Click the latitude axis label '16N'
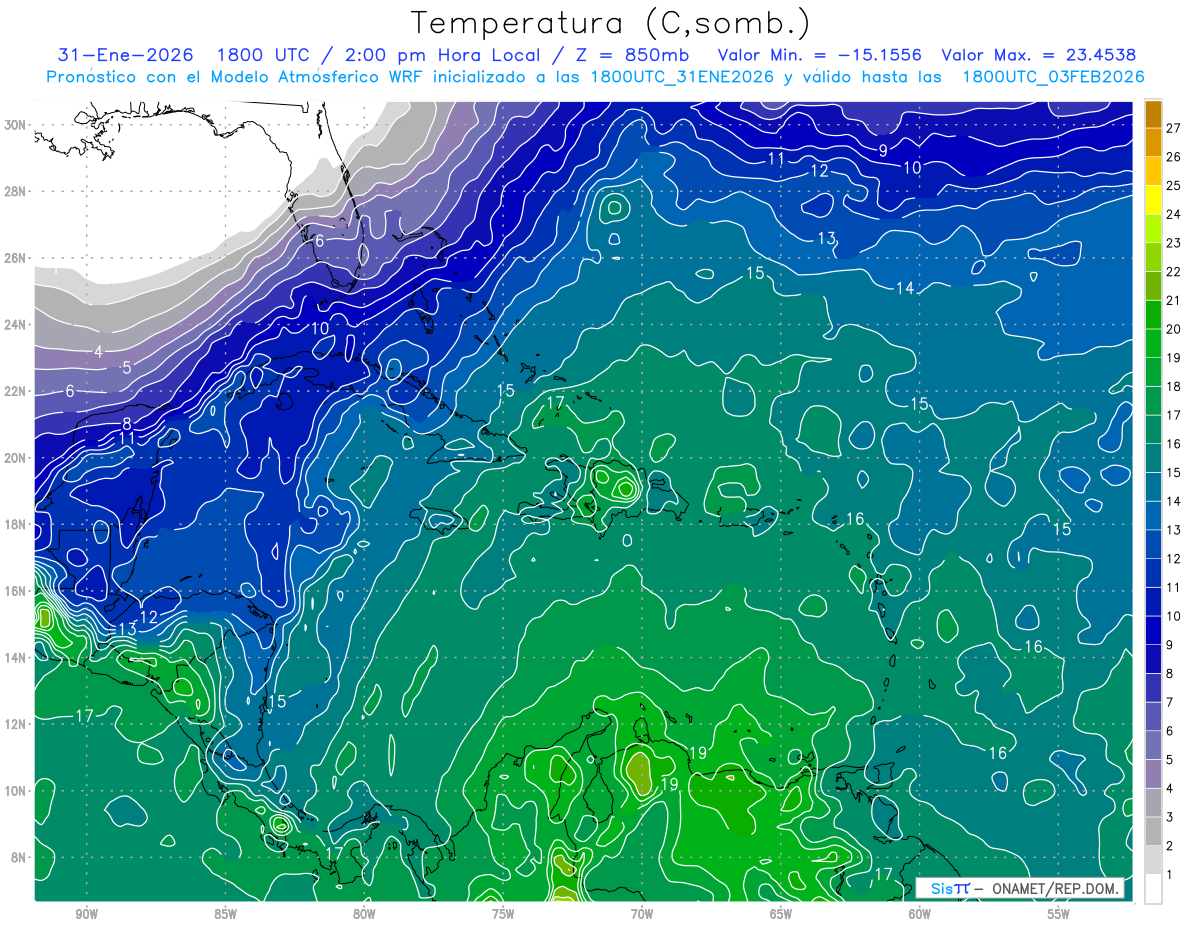Viewport: 1200px width, 927px height. 16,591
